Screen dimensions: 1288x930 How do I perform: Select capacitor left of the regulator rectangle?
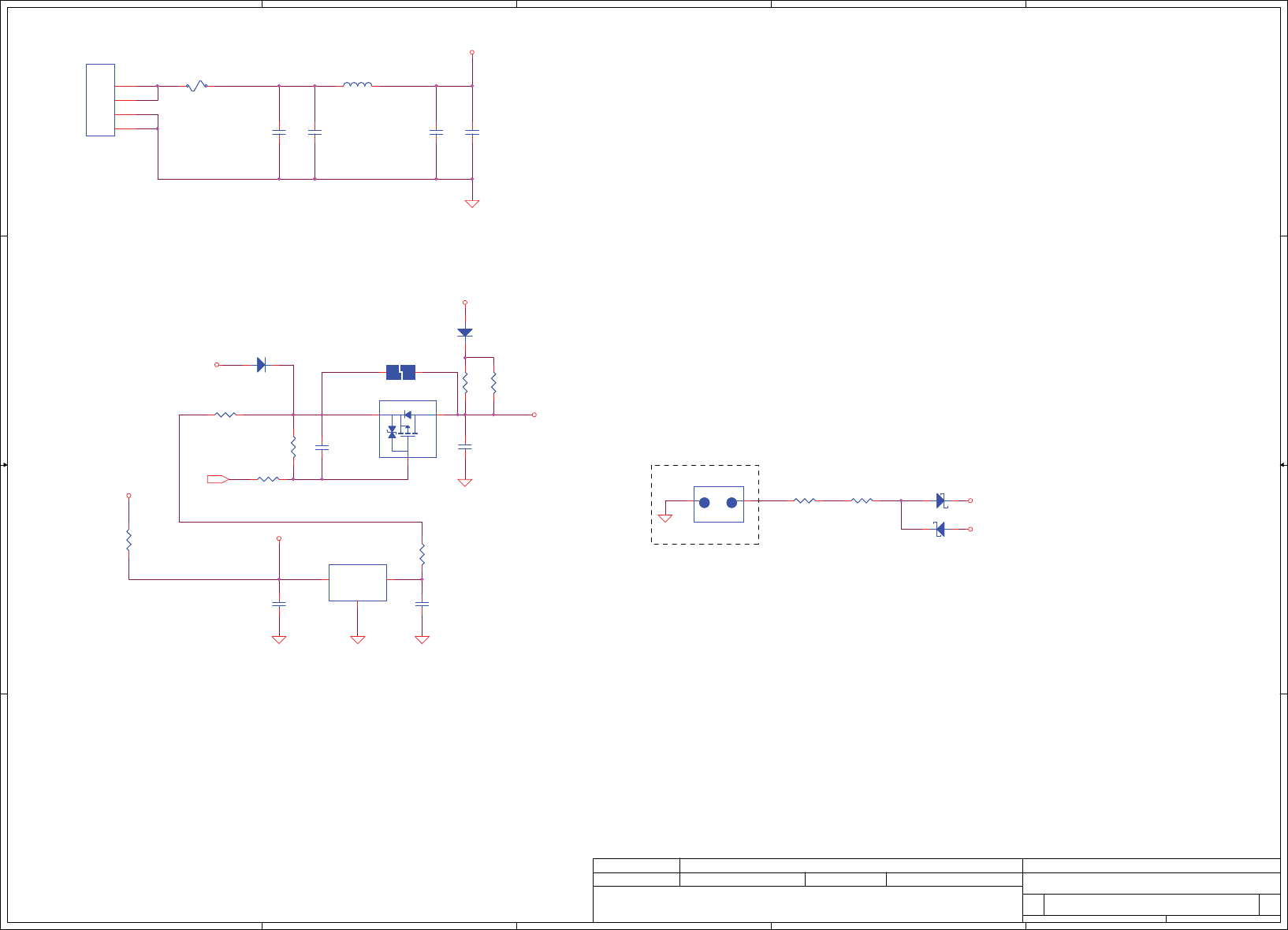278,604
